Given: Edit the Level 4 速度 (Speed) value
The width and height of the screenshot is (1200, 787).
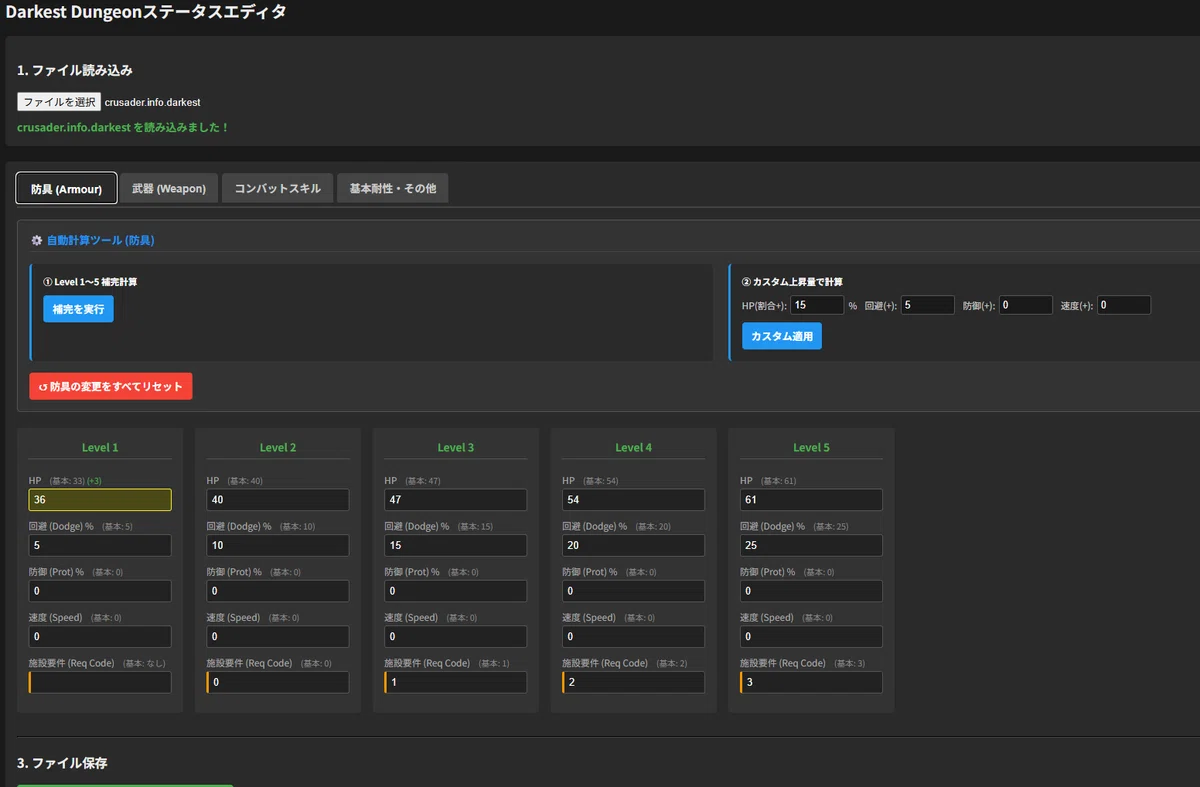Looking at the screenshot, I should pos(634,636).
